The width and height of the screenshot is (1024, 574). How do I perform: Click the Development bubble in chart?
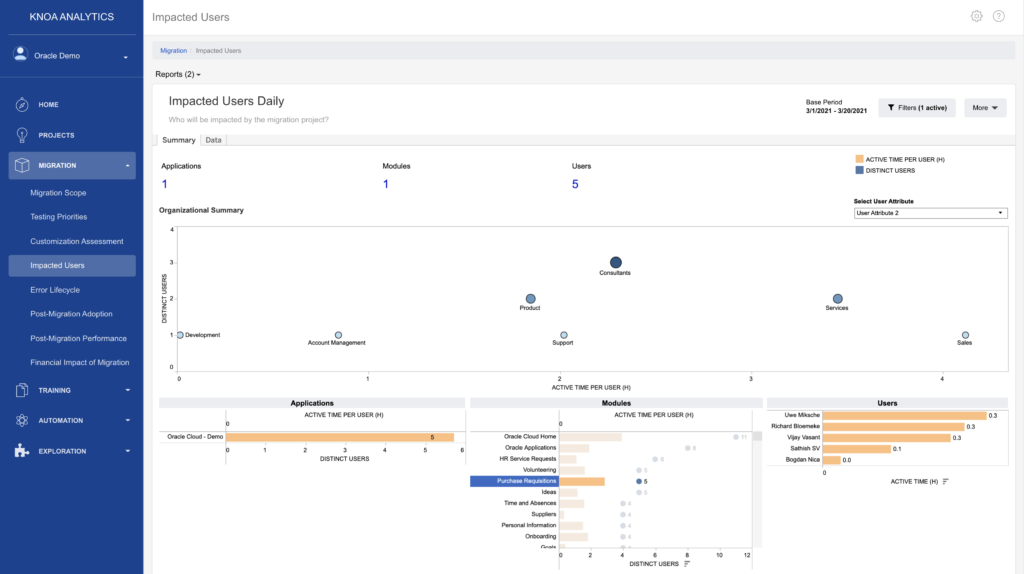click(180, 335)
